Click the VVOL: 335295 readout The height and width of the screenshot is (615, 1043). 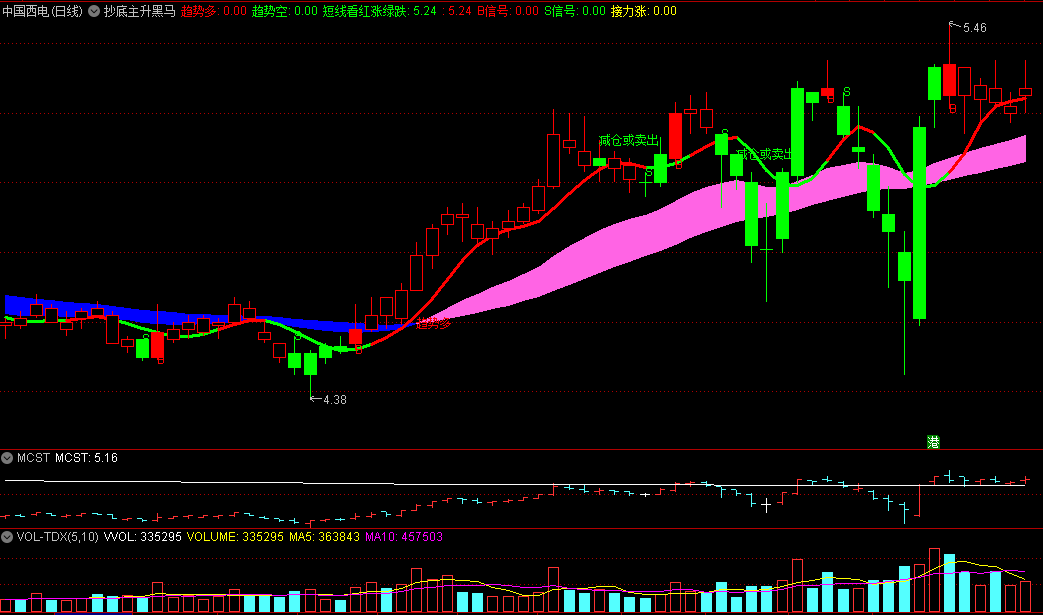[x=143, y=537]
